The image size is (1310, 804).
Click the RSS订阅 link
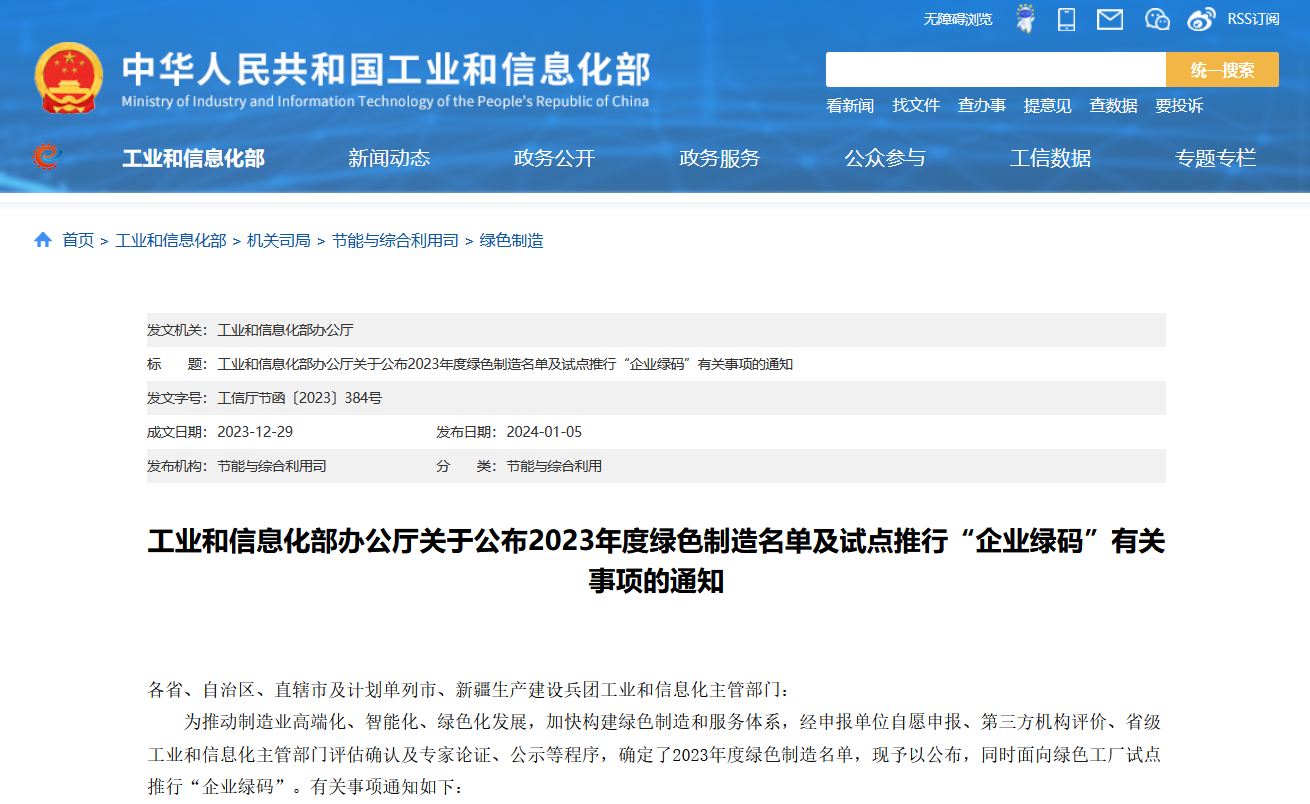click(1253, 19)
